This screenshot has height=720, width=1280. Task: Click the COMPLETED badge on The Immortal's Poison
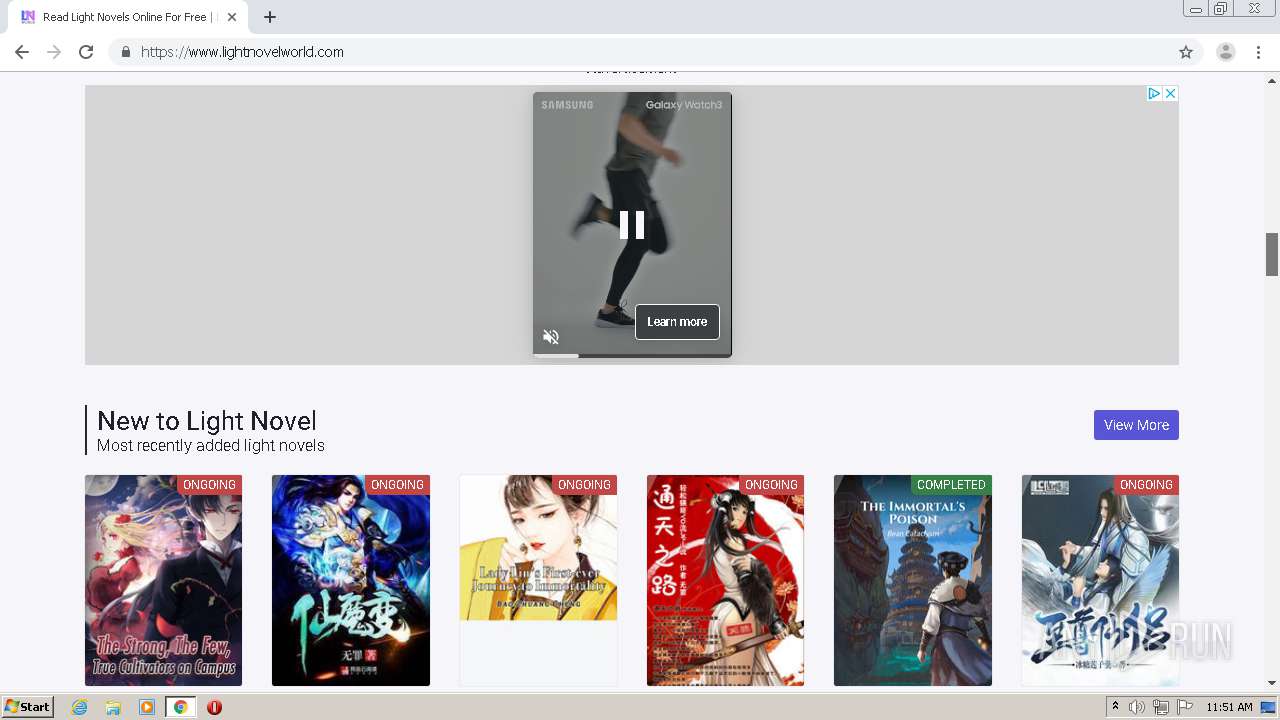pyautogui.click(x=951, y=485)
